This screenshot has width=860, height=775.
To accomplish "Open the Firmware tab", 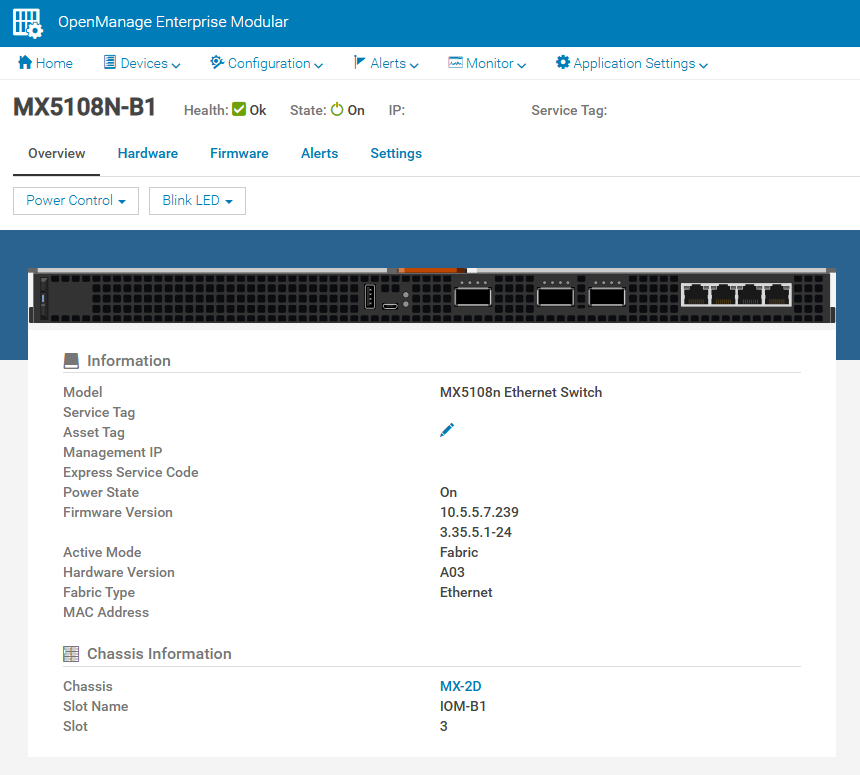I will pyautogui.click(x=239, y=154).
